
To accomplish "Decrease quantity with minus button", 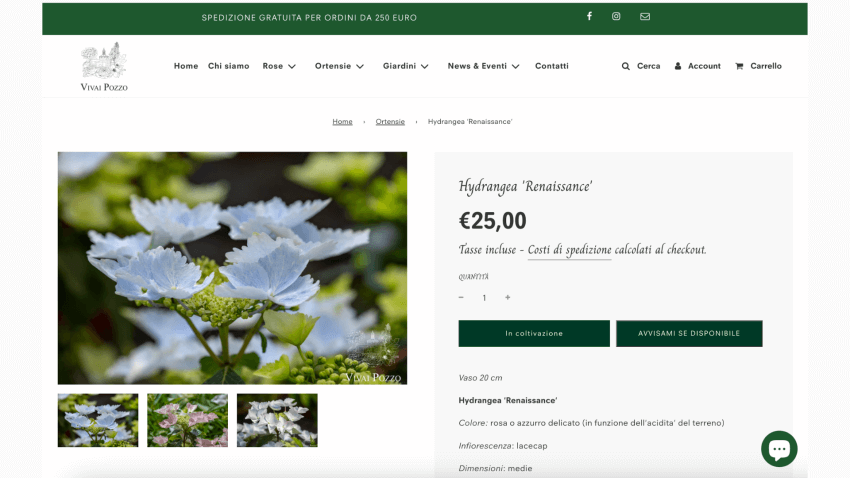I will pos(461,298).
